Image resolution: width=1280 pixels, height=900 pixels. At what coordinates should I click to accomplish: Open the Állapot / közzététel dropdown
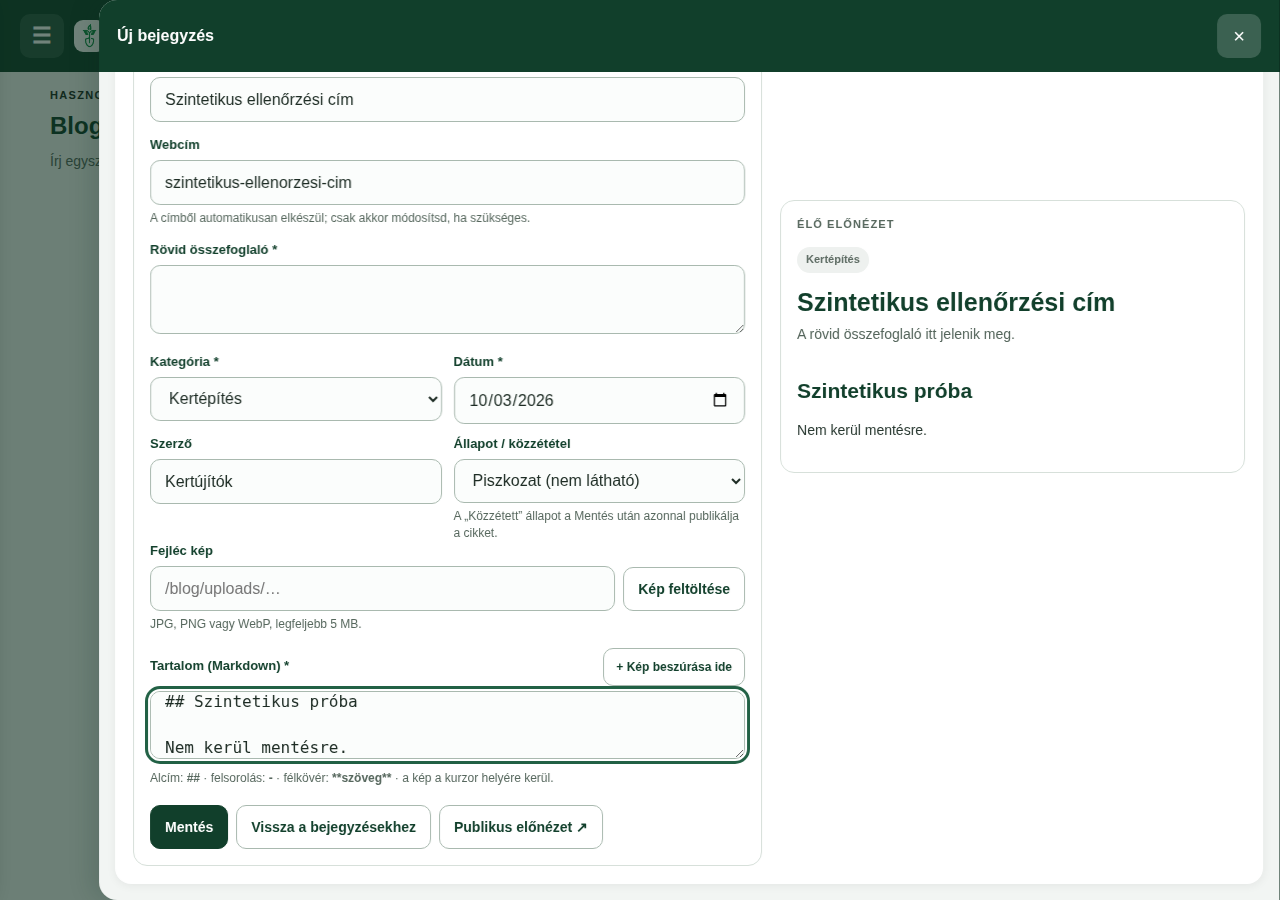(x=599, y=481)
